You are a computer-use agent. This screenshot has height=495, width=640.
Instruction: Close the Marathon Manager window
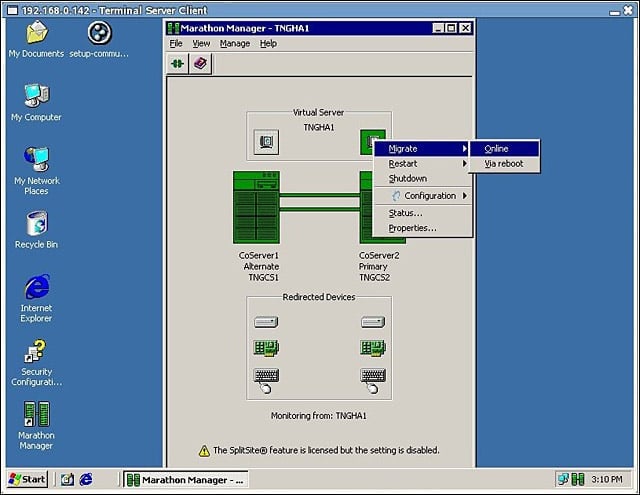coord(465,28)
